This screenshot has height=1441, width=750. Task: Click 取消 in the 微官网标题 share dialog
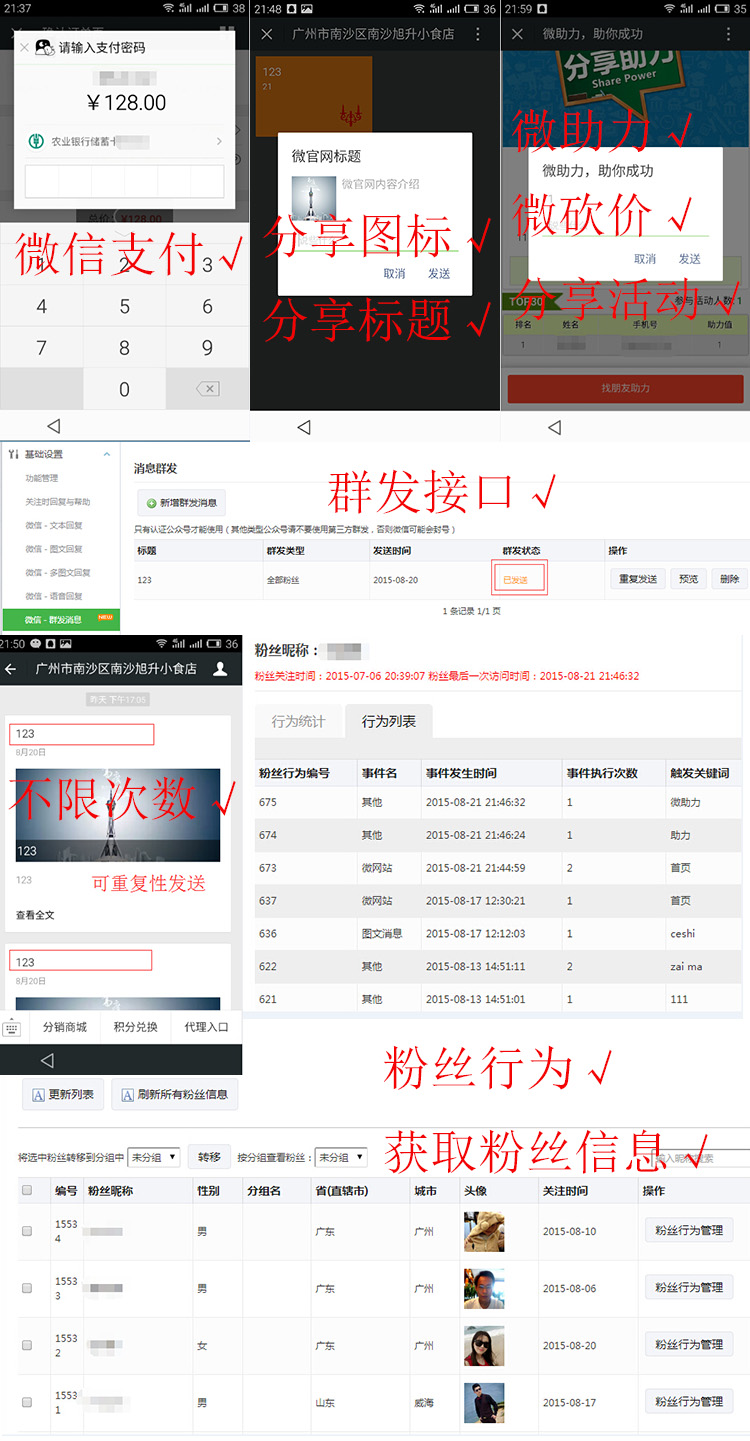[x=394, y=273]
